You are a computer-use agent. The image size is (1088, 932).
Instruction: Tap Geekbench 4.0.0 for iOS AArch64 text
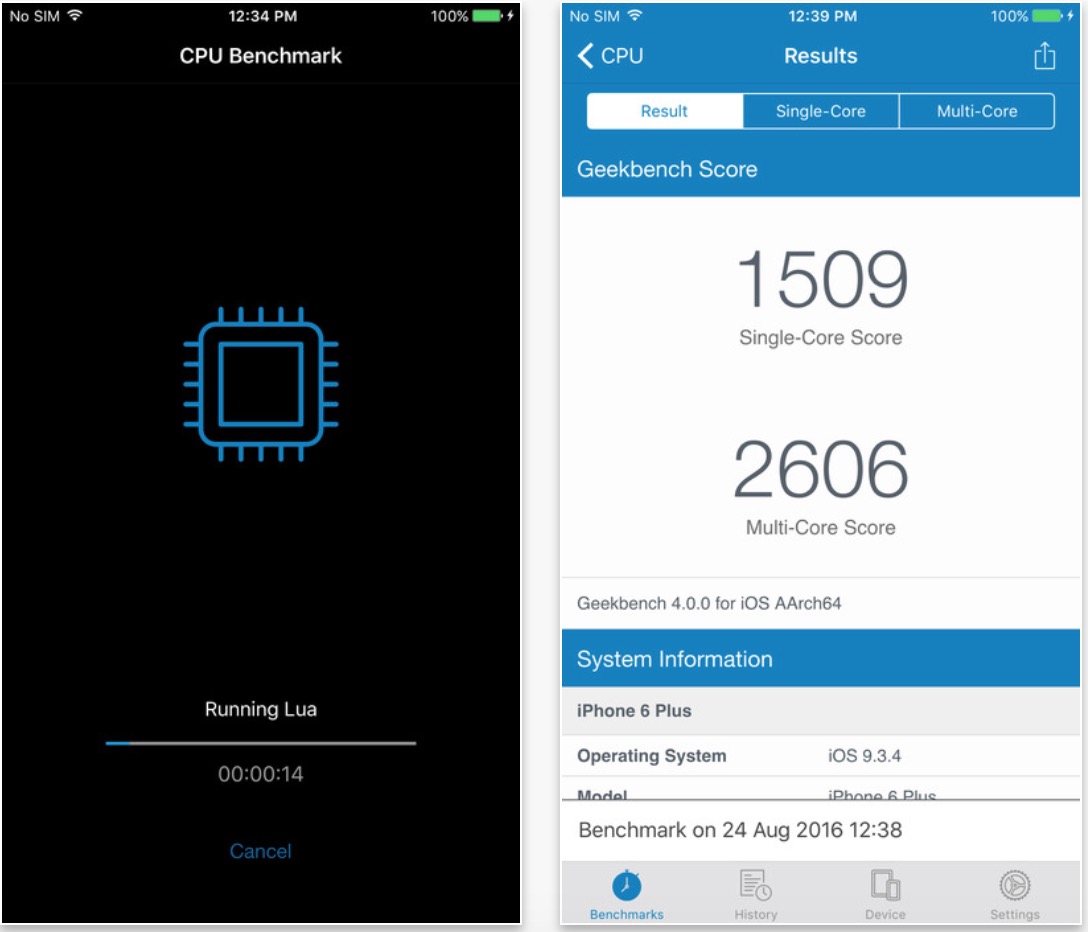click(x=709, y=603)
